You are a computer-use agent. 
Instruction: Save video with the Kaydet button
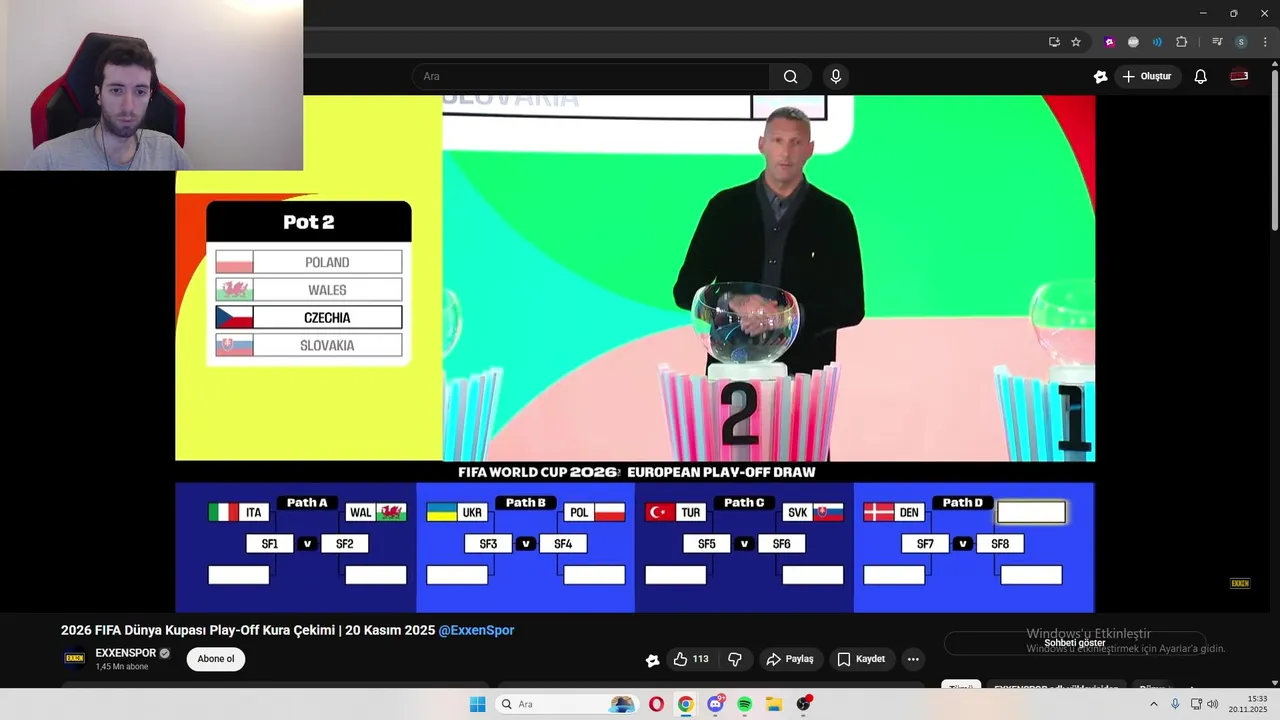tap(861, 659)
